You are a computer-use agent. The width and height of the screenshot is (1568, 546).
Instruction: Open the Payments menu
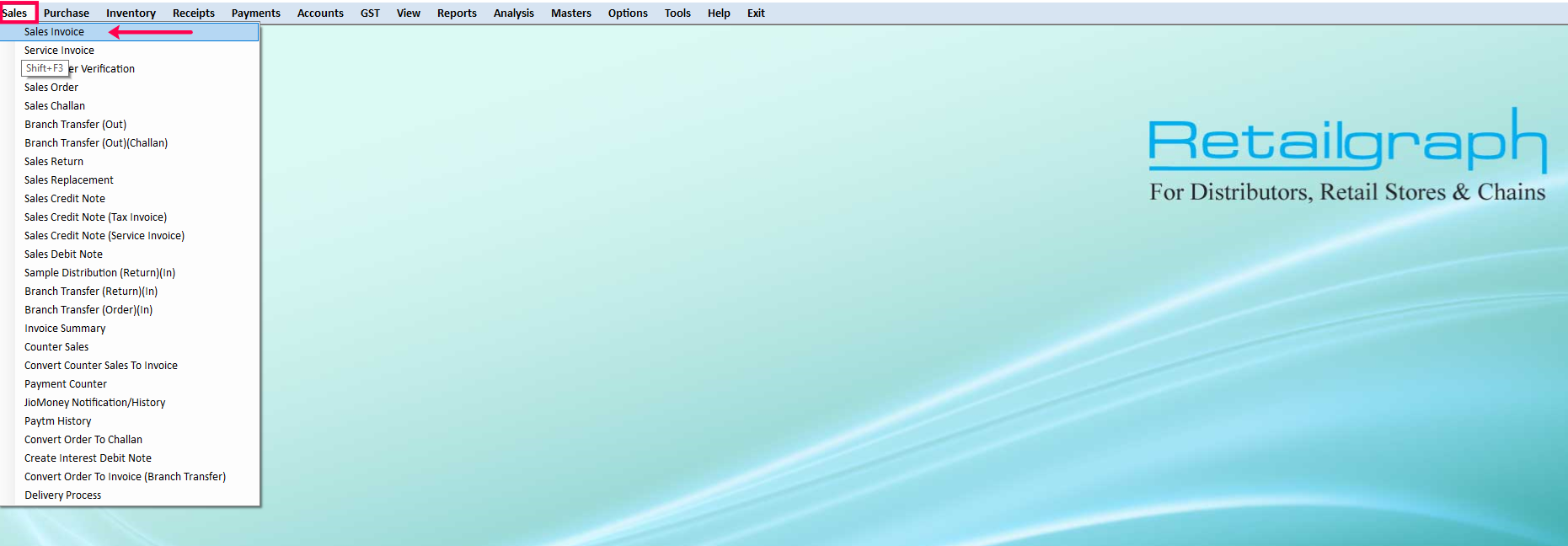[x=256, y=13]
